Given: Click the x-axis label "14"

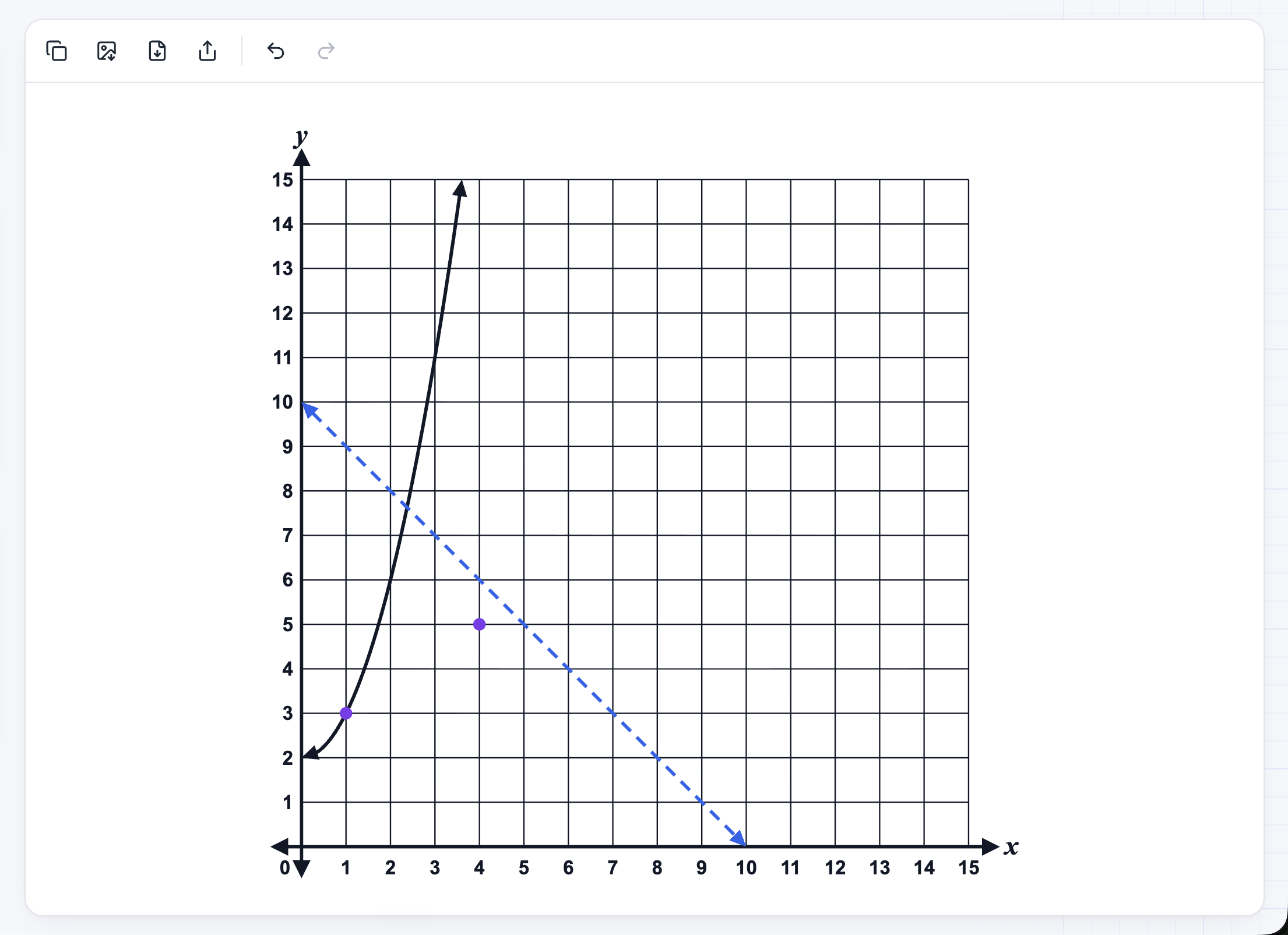Looking at the screenshot, I should tap(924, 868).
